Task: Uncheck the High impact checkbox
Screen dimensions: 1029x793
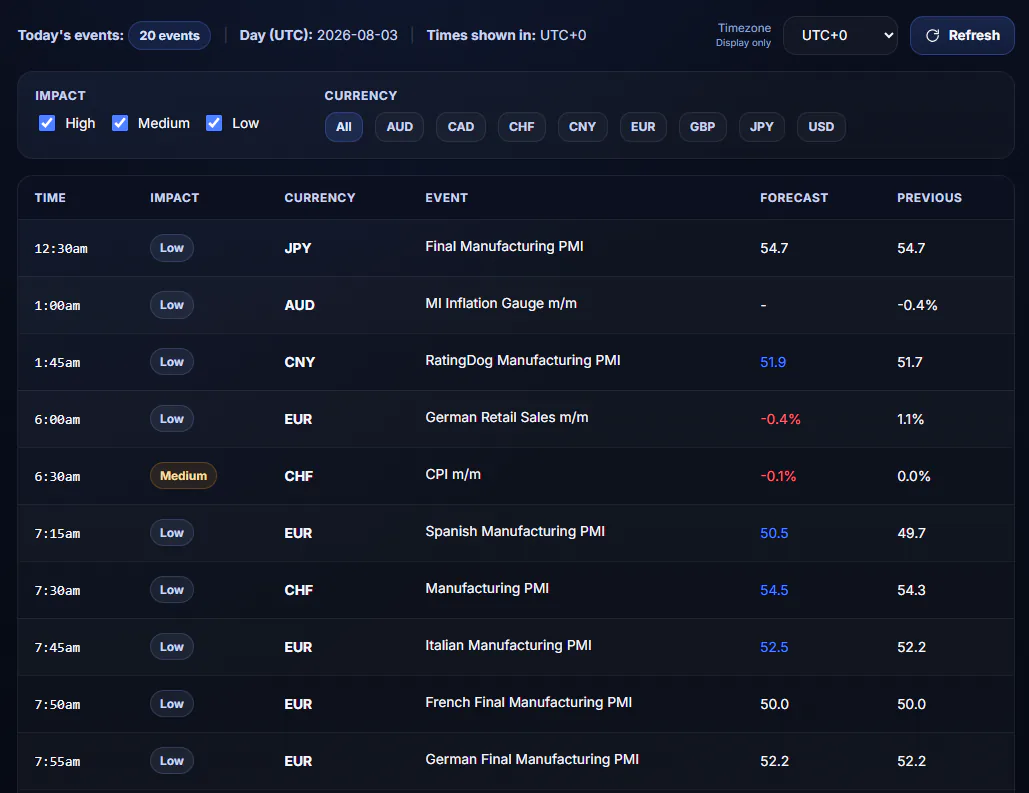Action: [47, 123]
